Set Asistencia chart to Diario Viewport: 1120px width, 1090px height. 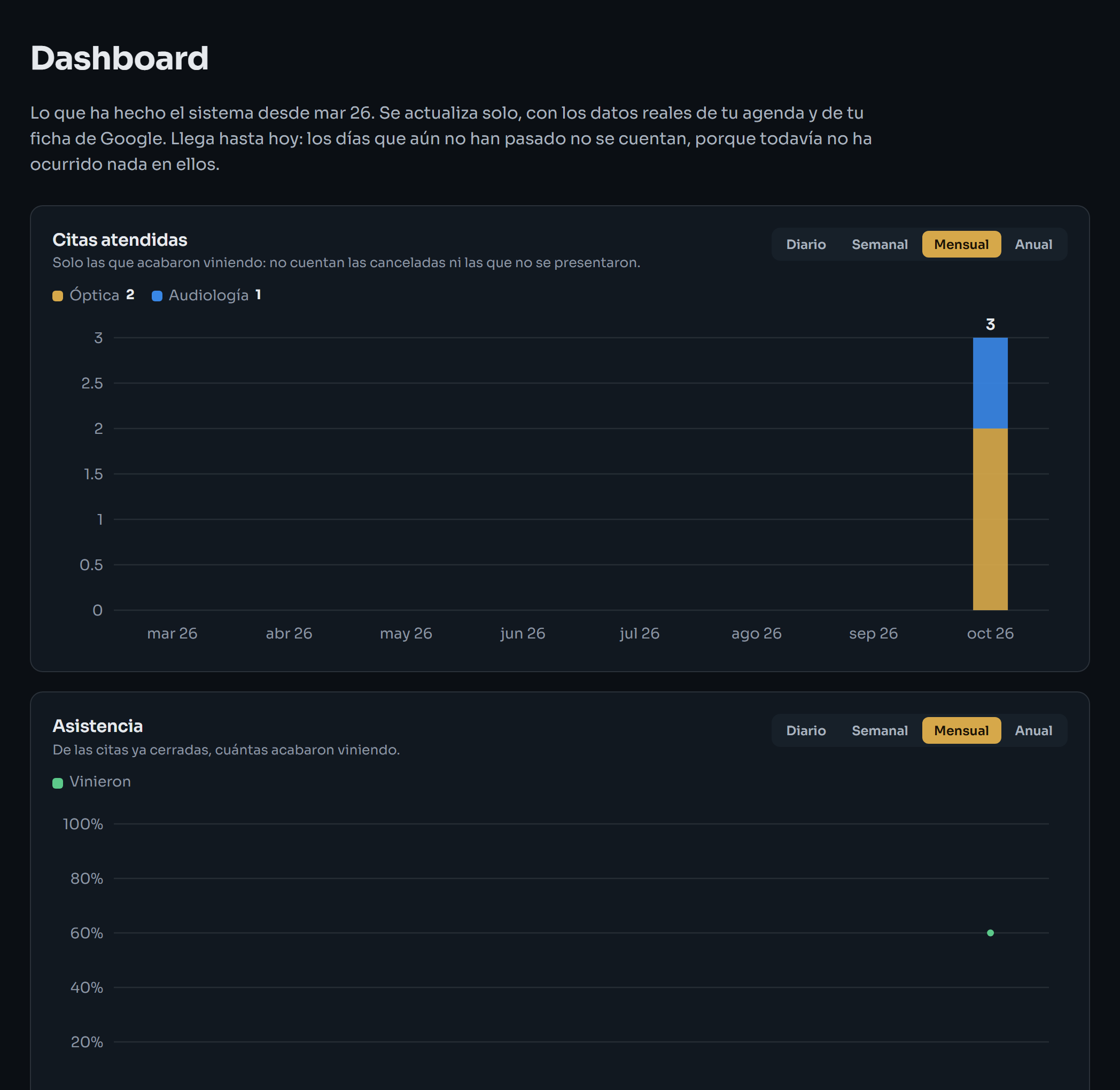[806, 730]
